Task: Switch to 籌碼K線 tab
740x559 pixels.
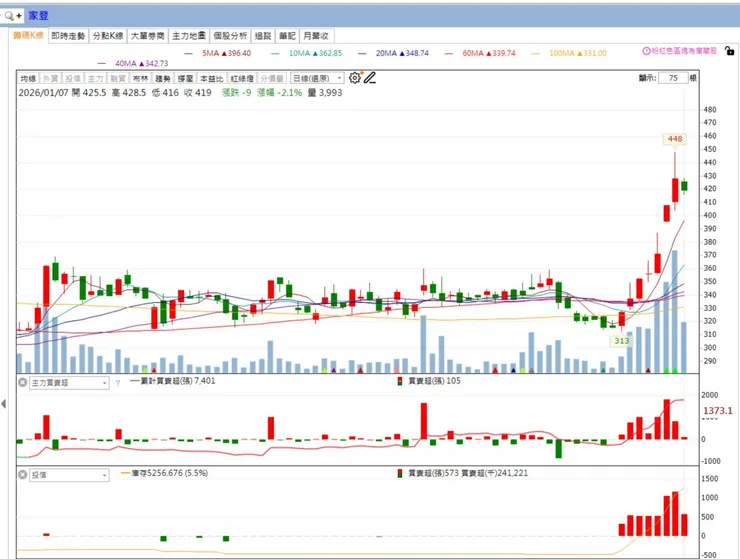Action: (x=28, y=36)
